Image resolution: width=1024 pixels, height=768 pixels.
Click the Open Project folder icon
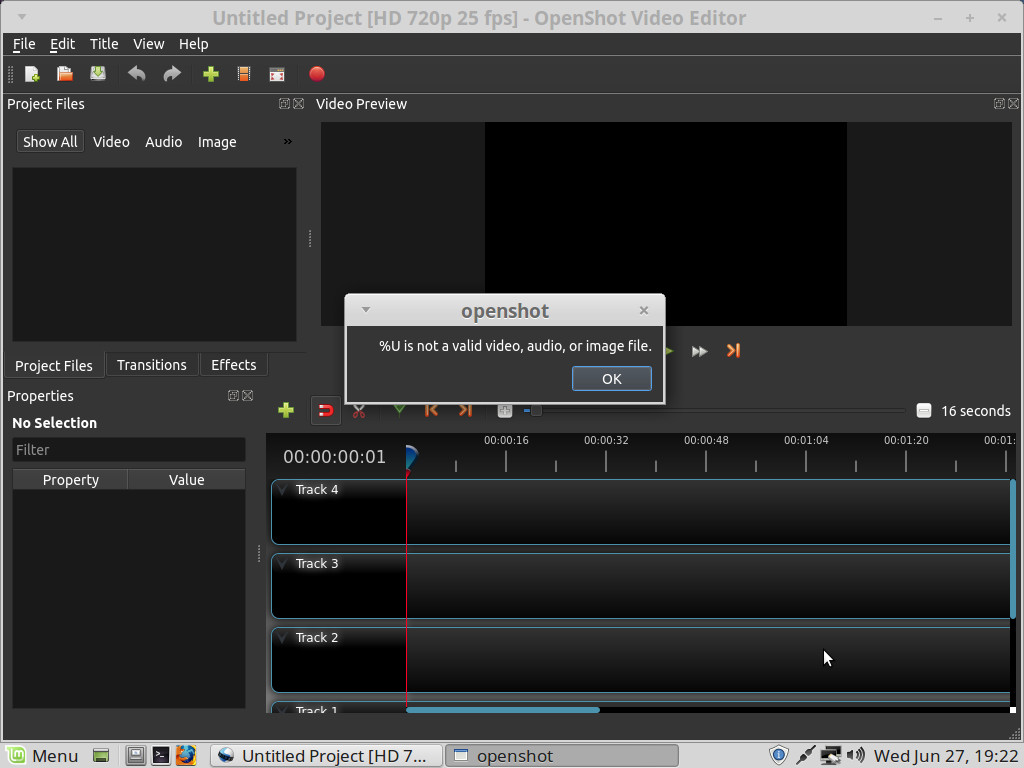click(65, 74)
